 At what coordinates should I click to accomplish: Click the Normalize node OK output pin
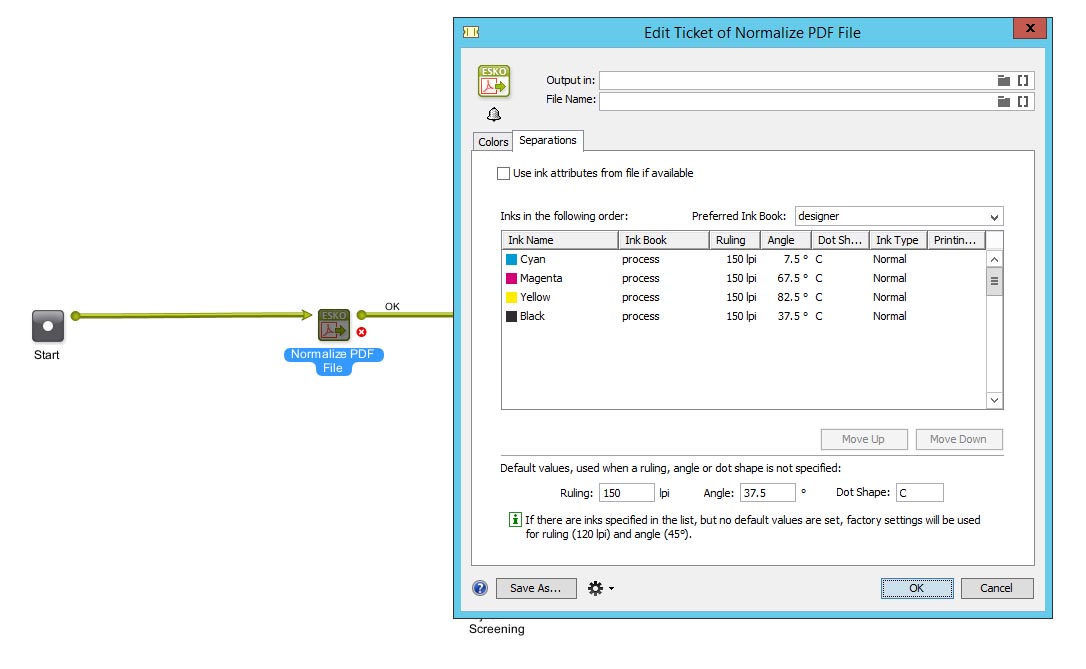pos(362,315)
